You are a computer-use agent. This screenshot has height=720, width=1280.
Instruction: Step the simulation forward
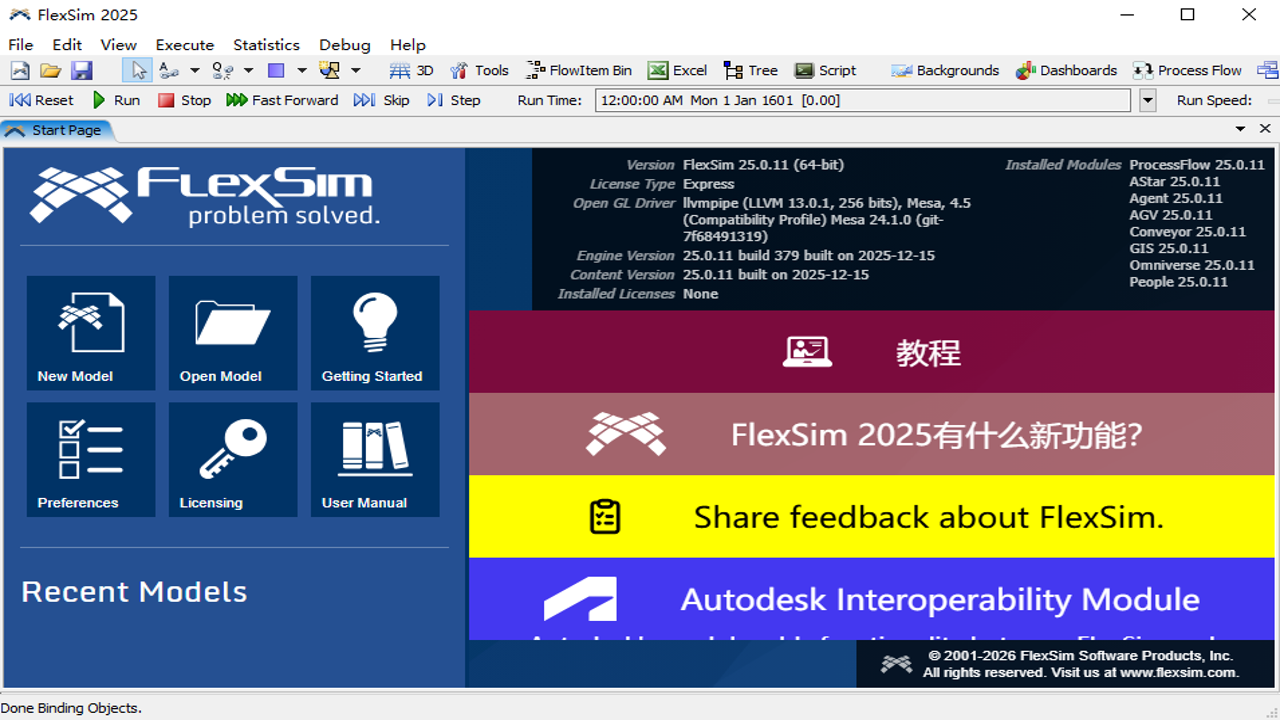pyautogui.click(x=453, y=100)
